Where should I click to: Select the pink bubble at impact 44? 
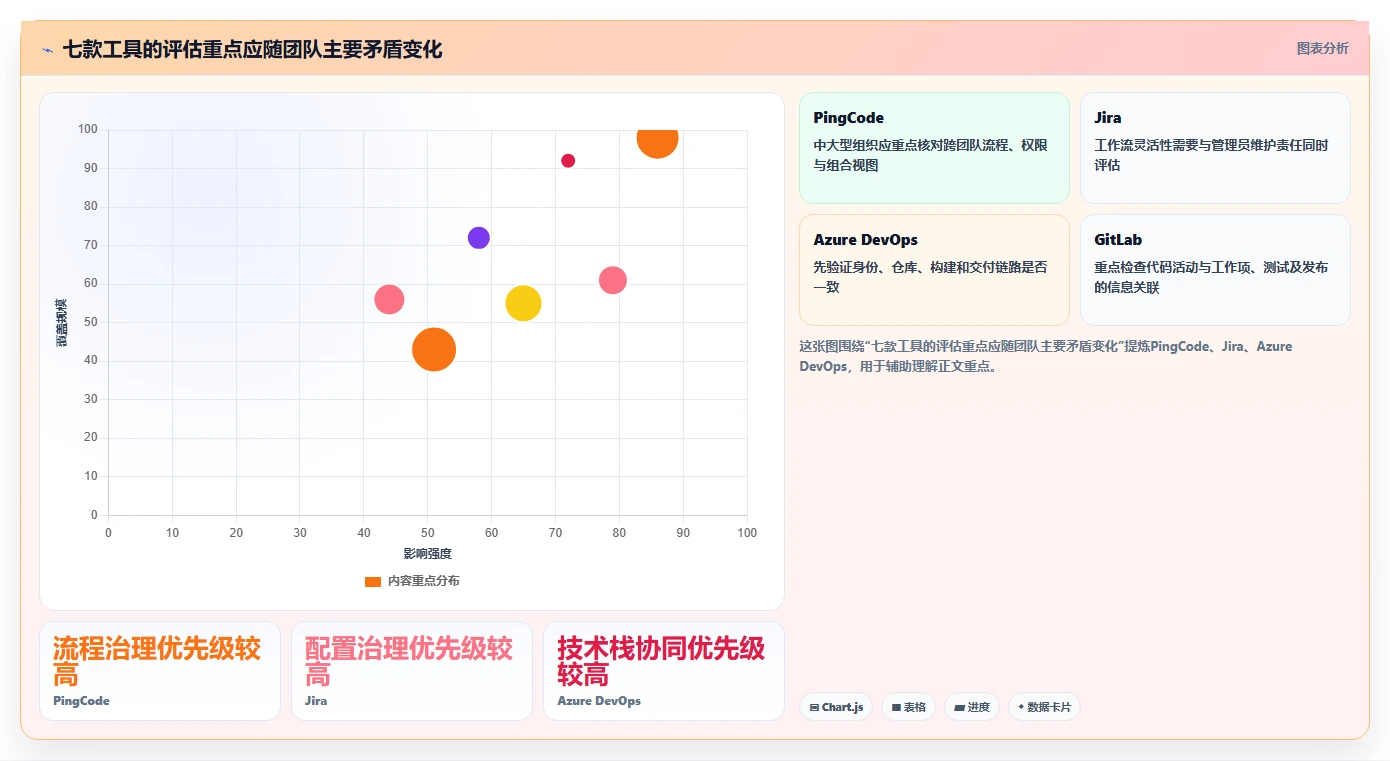coord(389,299)
